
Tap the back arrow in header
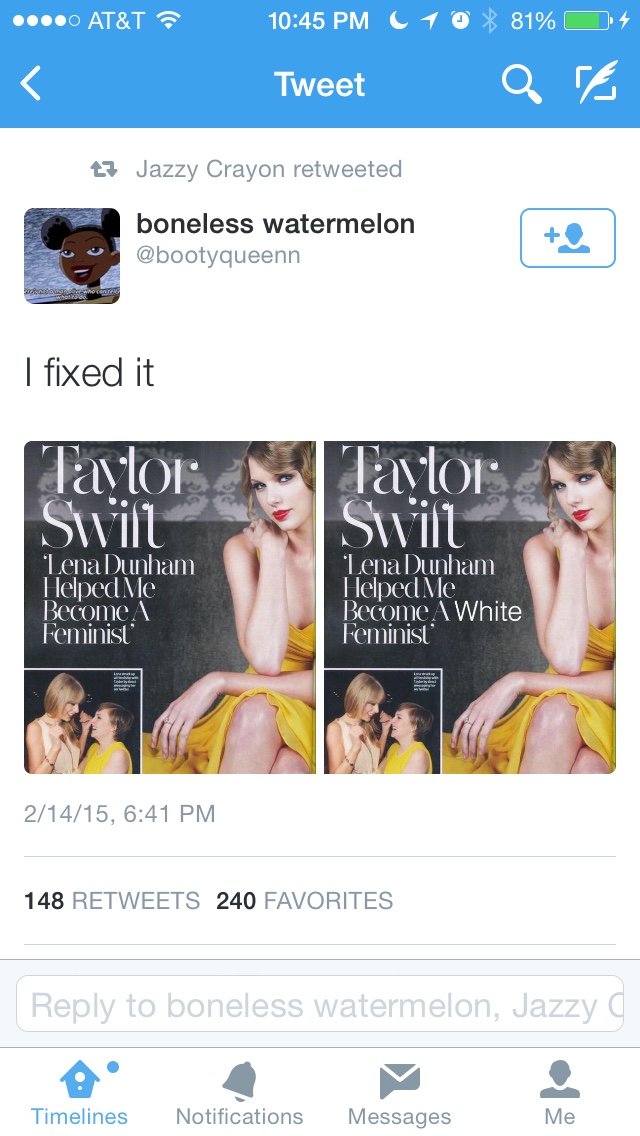[32, 83]
